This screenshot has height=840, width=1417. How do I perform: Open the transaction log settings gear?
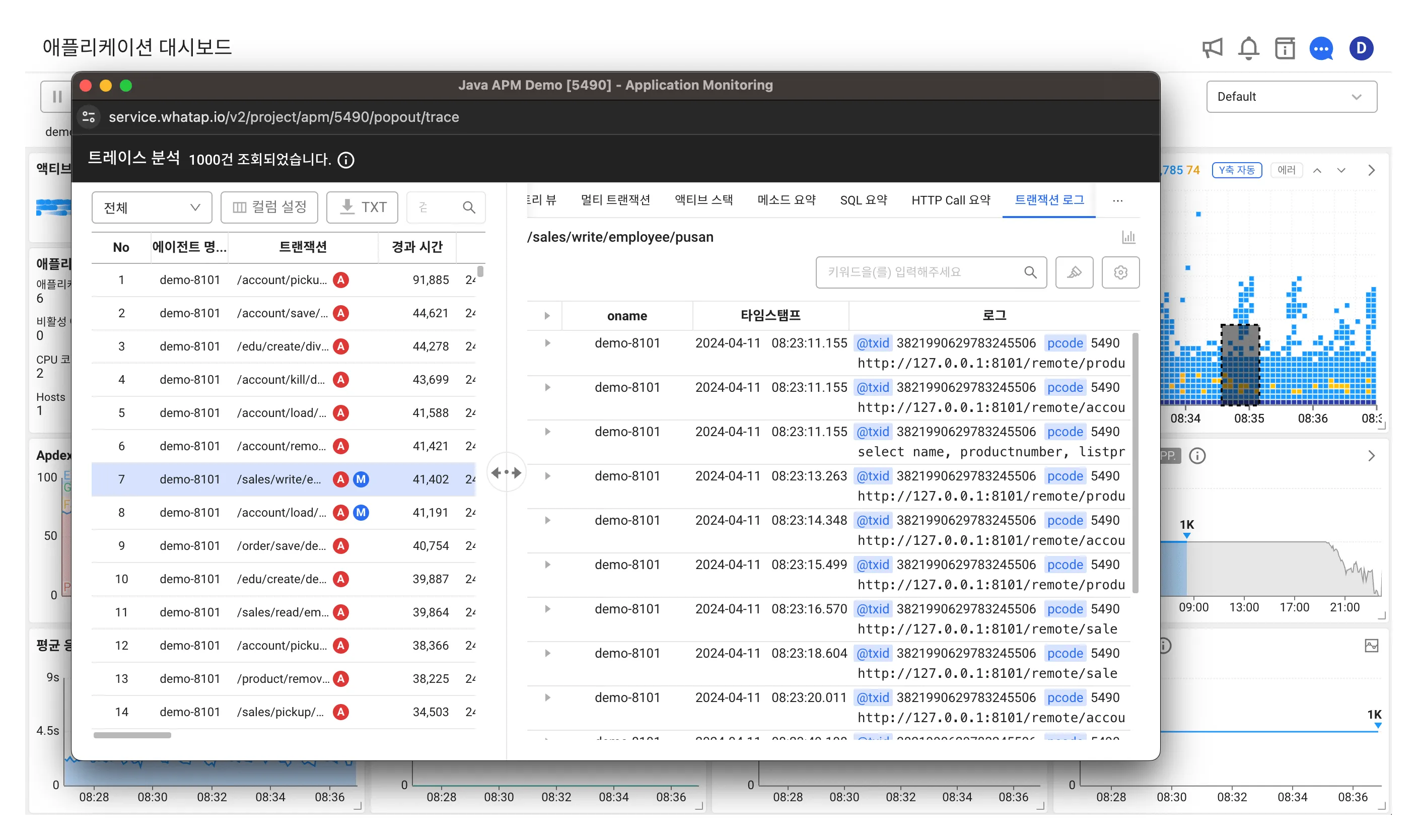1120,272
